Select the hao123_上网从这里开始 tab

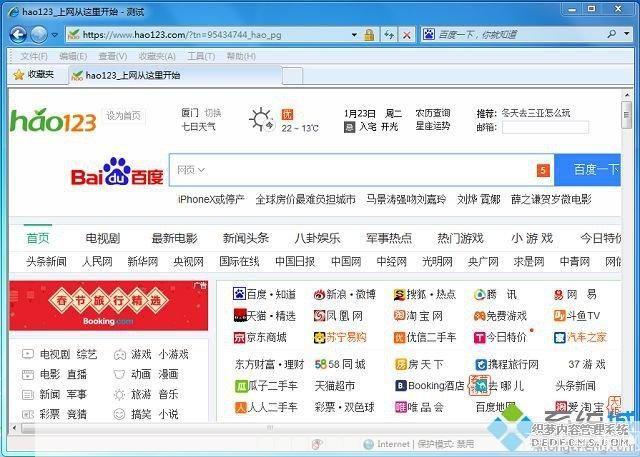176,75
